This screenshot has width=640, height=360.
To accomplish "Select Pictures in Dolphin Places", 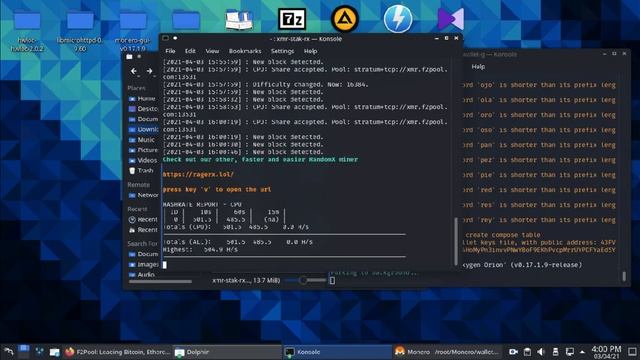I will (x=143, y=150).
